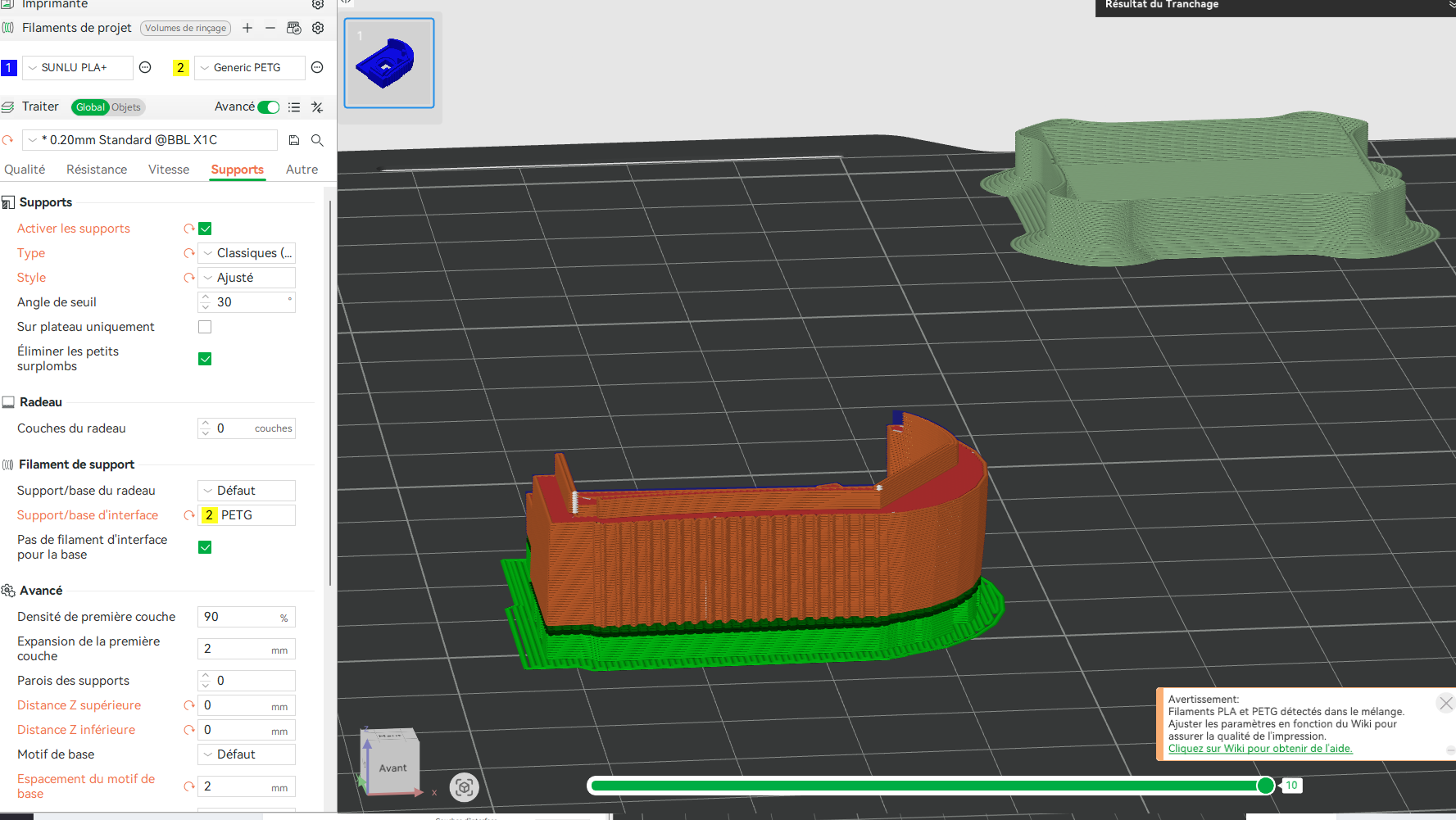
Task: Open the Wiki help link in warning
Action: 1260,749
